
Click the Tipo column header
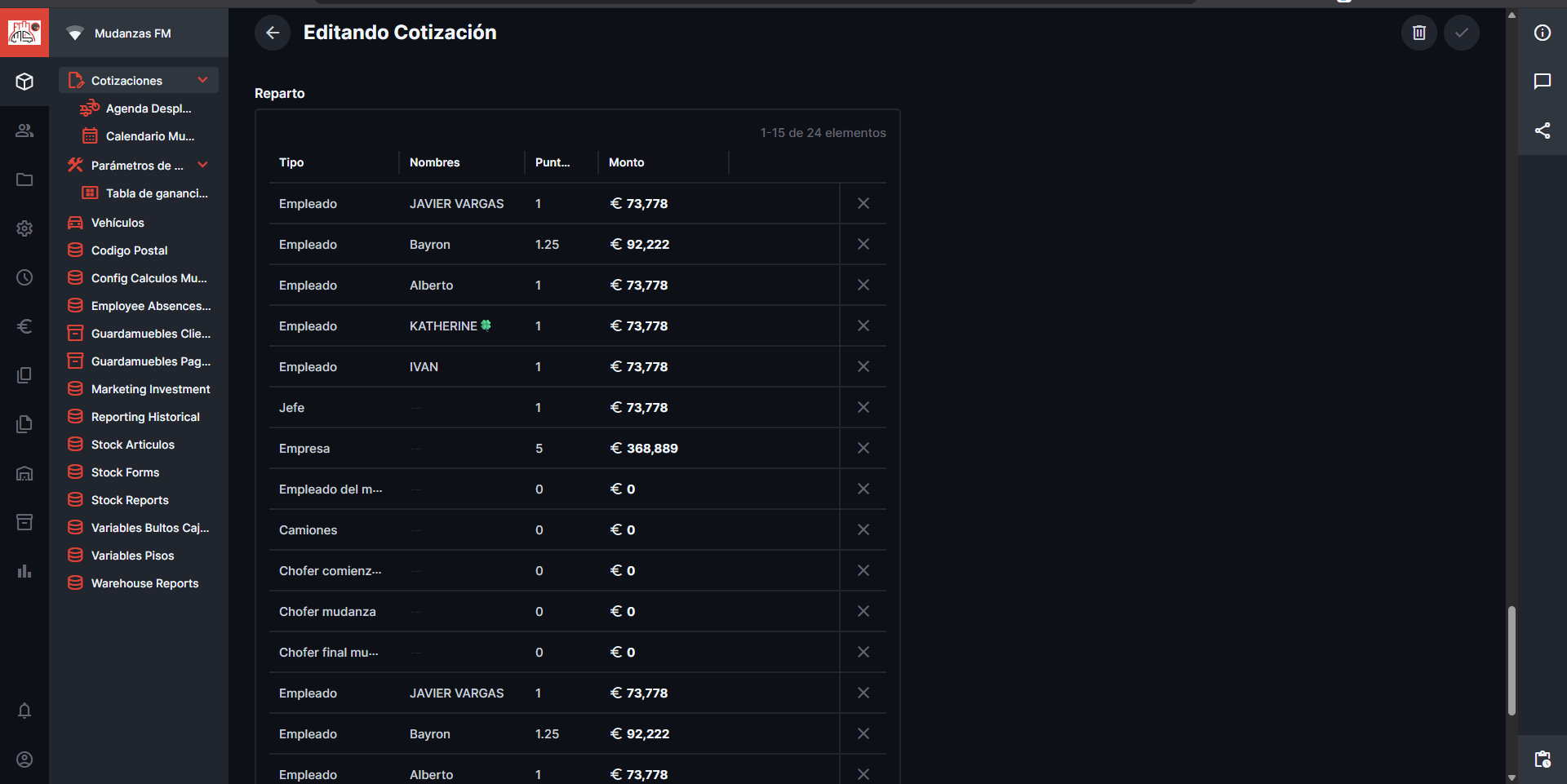tap(291, 162)
